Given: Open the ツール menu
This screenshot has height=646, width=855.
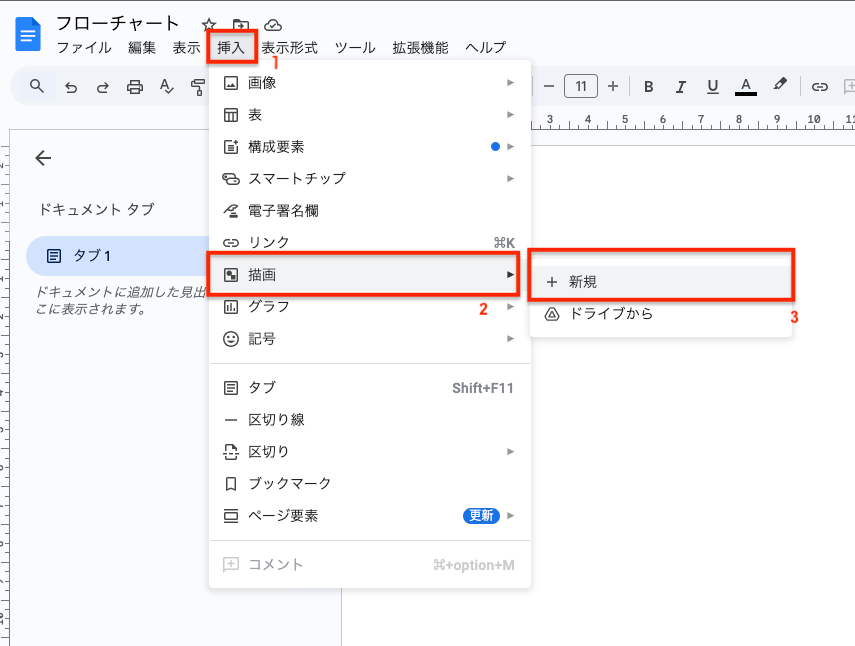Looking at the screenshot, I should 355,47.
